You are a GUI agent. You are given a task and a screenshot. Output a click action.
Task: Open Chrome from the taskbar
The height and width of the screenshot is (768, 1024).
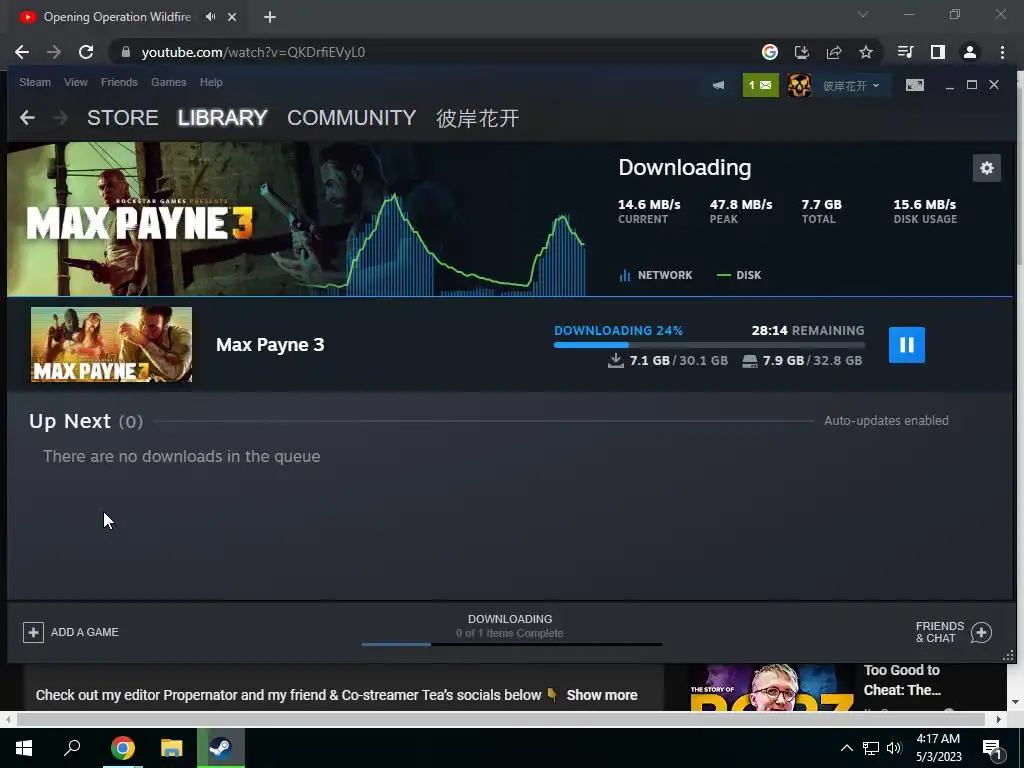tap(122, 748)
